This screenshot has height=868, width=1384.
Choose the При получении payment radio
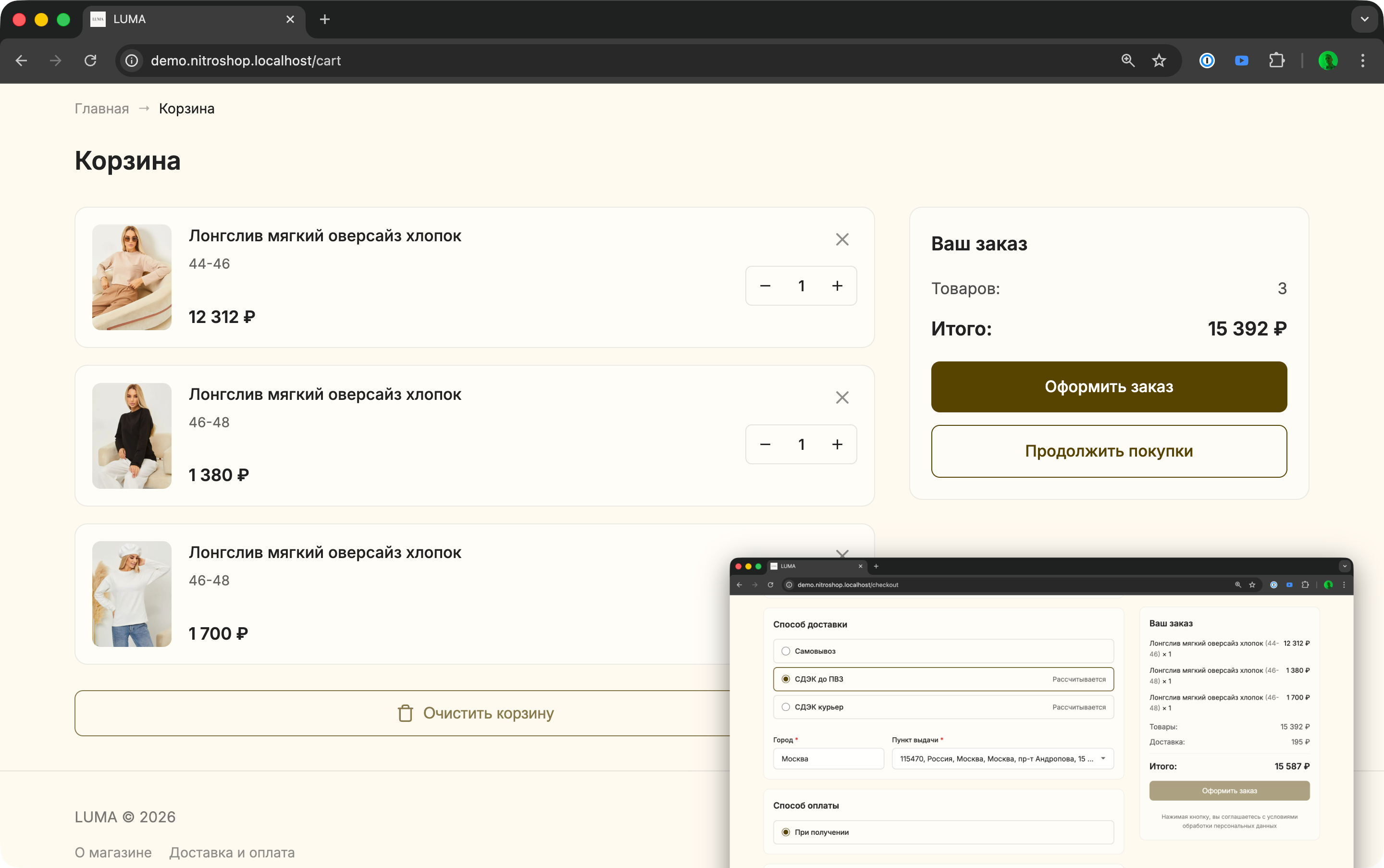pos(786,832)
